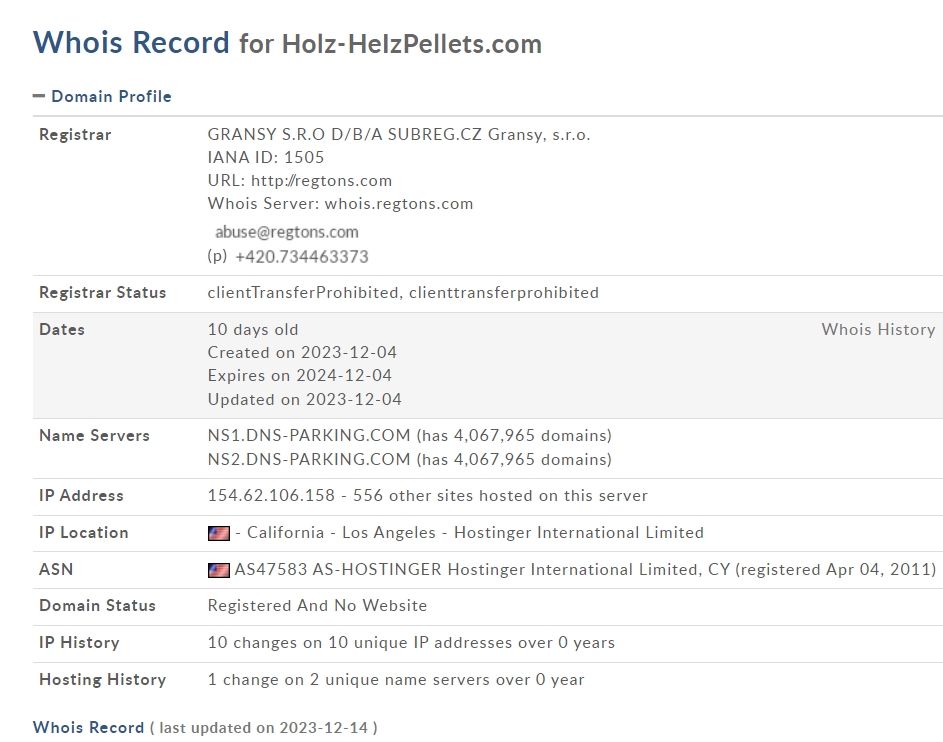Click the '10 days old' text

click(253, 330)
